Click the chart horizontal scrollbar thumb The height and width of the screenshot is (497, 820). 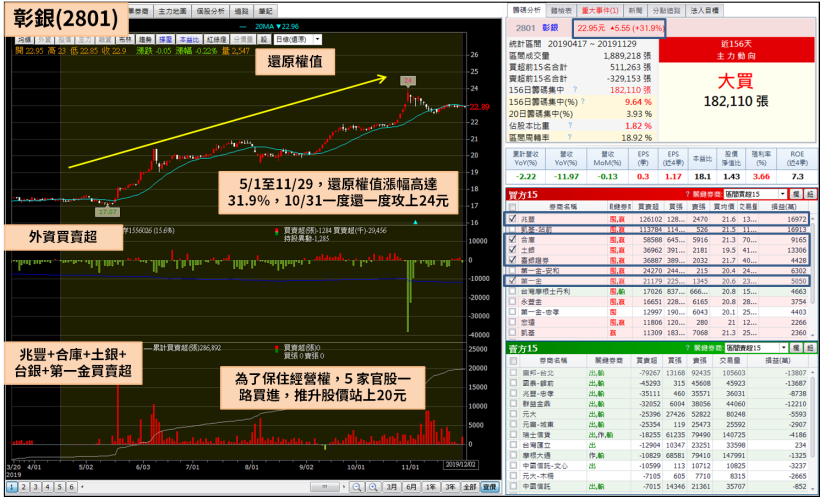325,487
